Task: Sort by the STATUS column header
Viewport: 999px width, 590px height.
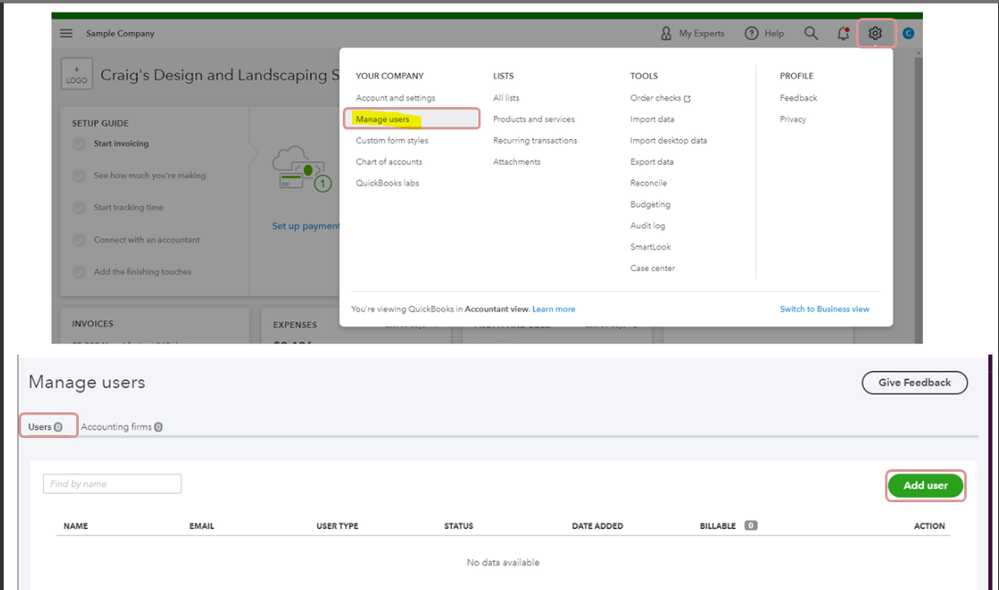Action: [x=459, y=526]
